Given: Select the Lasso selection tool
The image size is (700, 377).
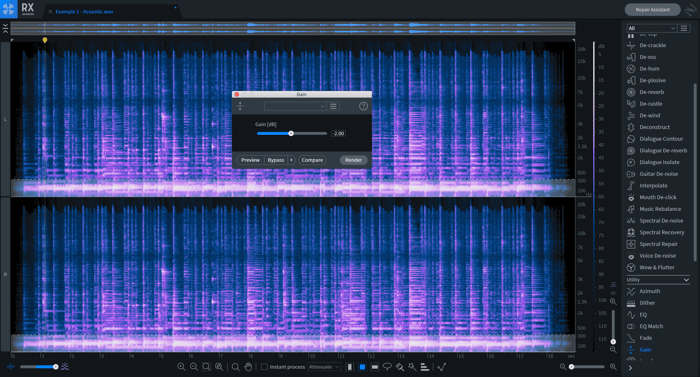Looking at the screenshot, I should [387, 367].
